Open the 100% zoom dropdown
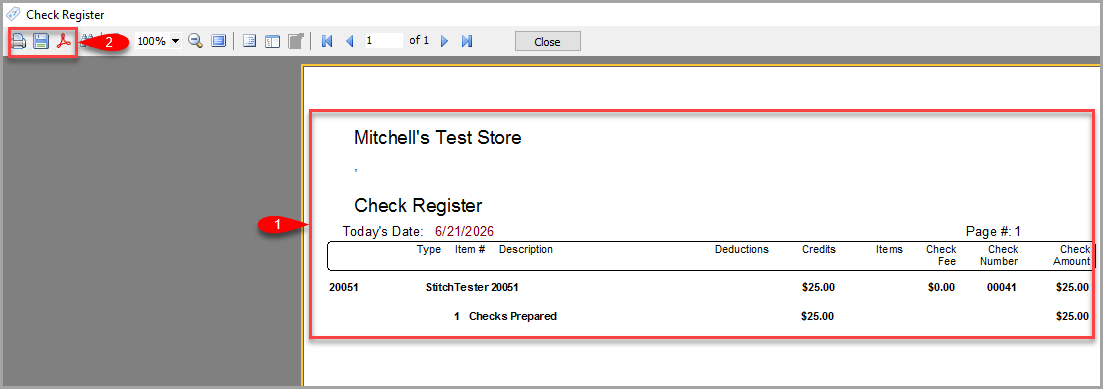 175,42
